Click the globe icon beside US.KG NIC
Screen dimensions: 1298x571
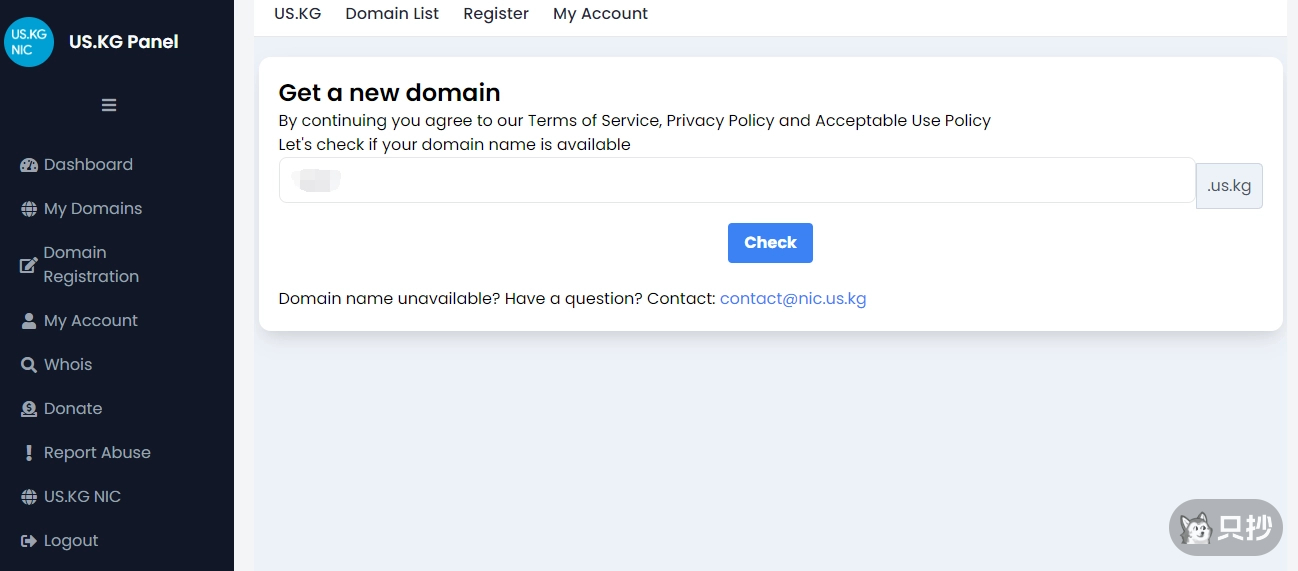pos(28,497)
